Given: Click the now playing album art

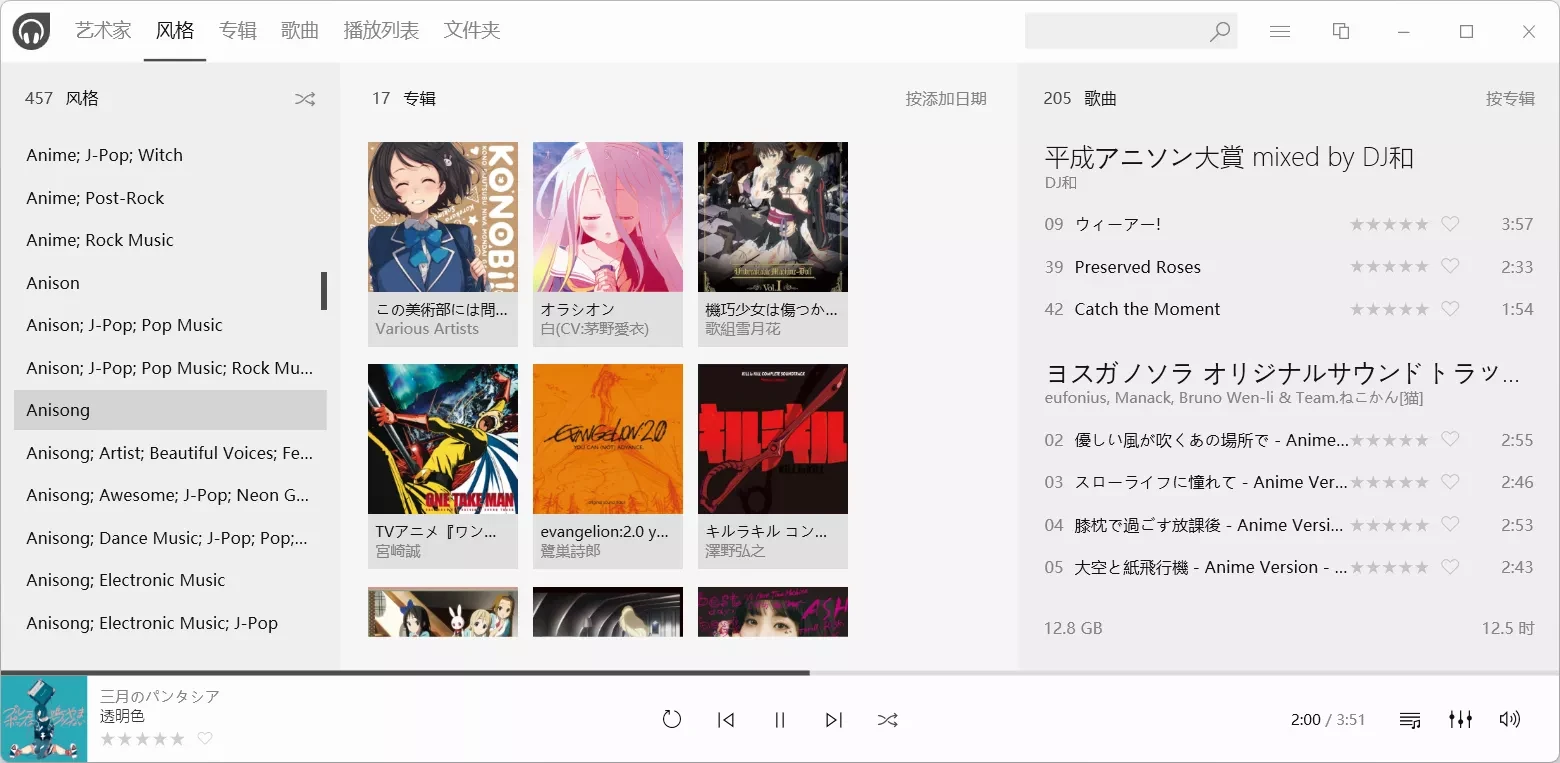Looking at the screenshot, I should pos(44,719).
